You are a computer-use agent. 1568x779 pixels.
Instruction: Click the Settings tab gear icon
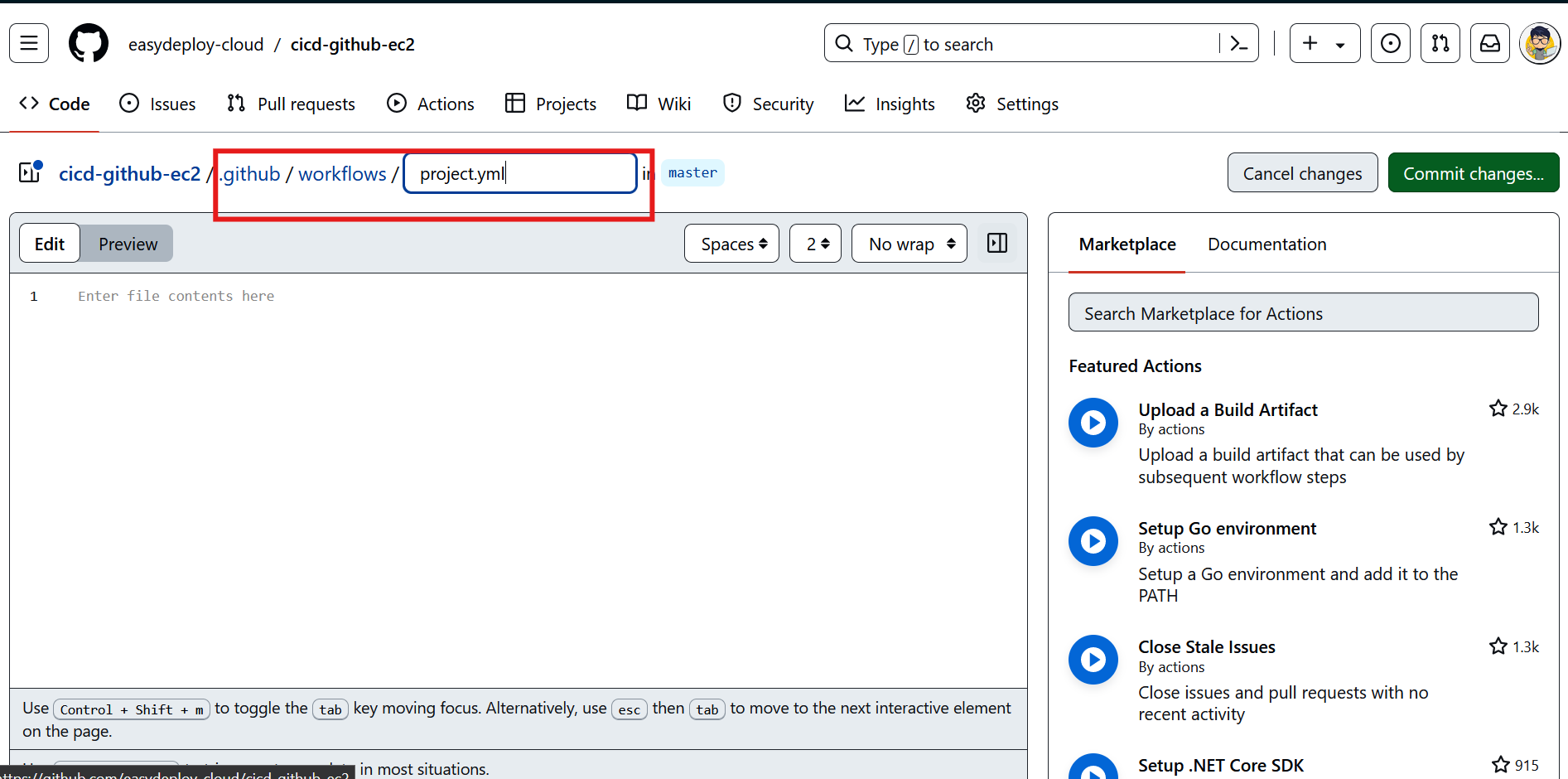coord(977,103)
